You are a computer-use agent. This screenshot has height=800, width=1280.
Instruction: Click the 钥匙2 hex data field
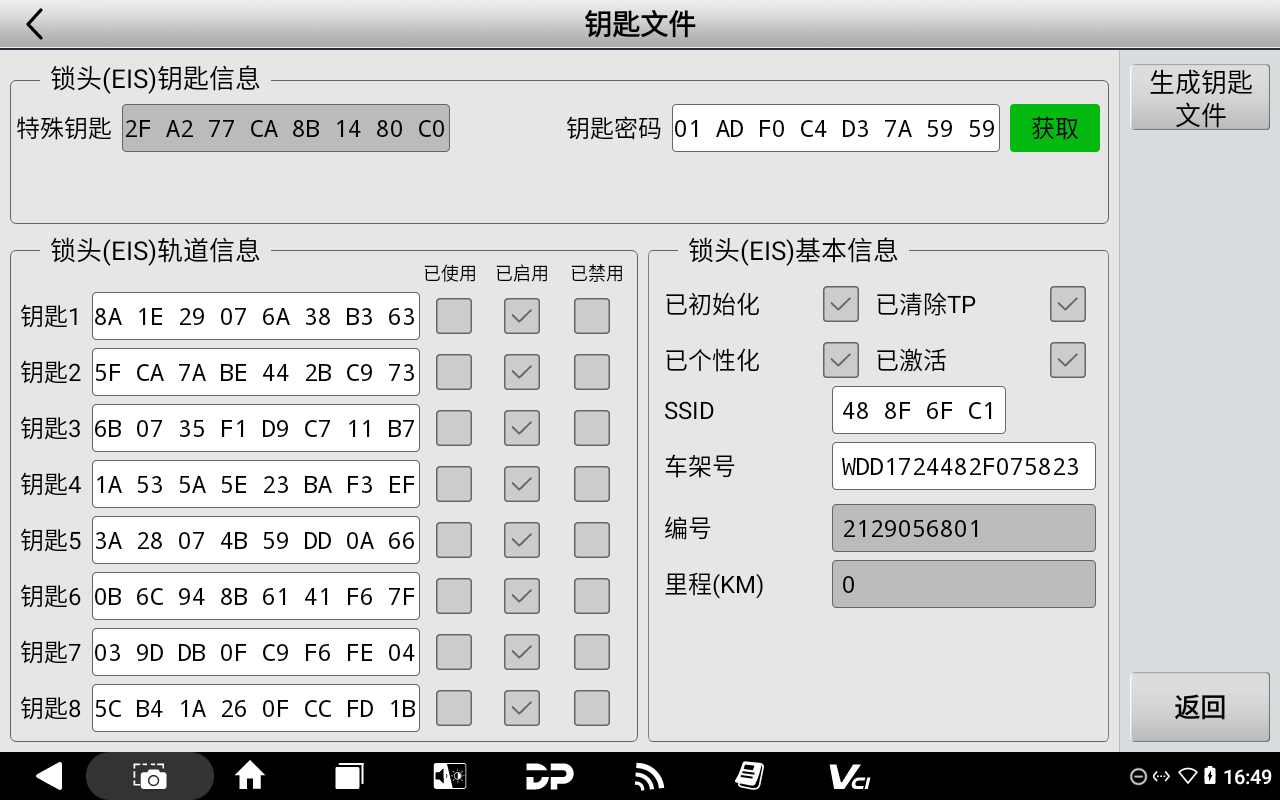pyautogui.click(x=256, y=372)
